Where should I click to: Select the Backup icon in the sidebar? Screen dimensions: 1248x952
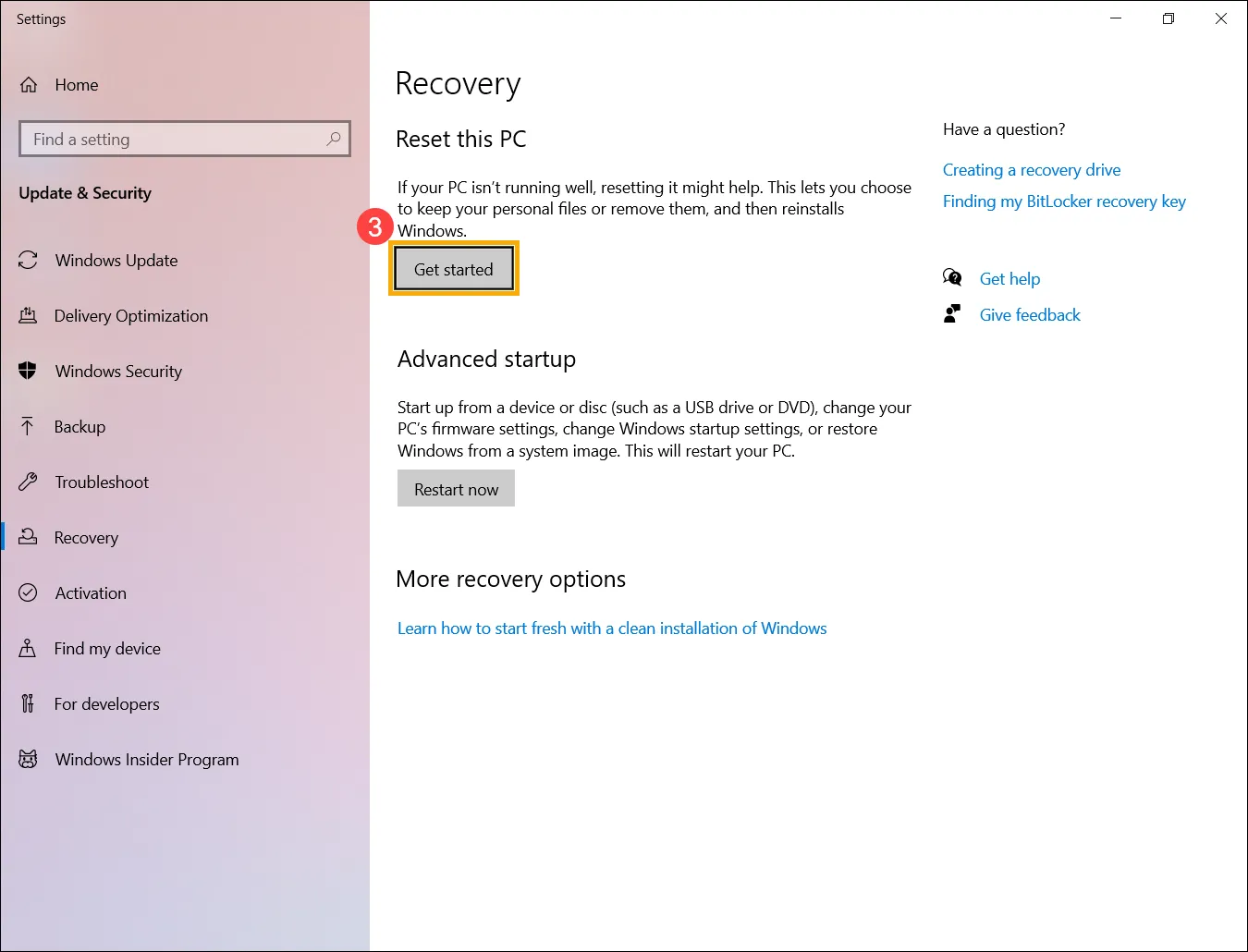28,426
